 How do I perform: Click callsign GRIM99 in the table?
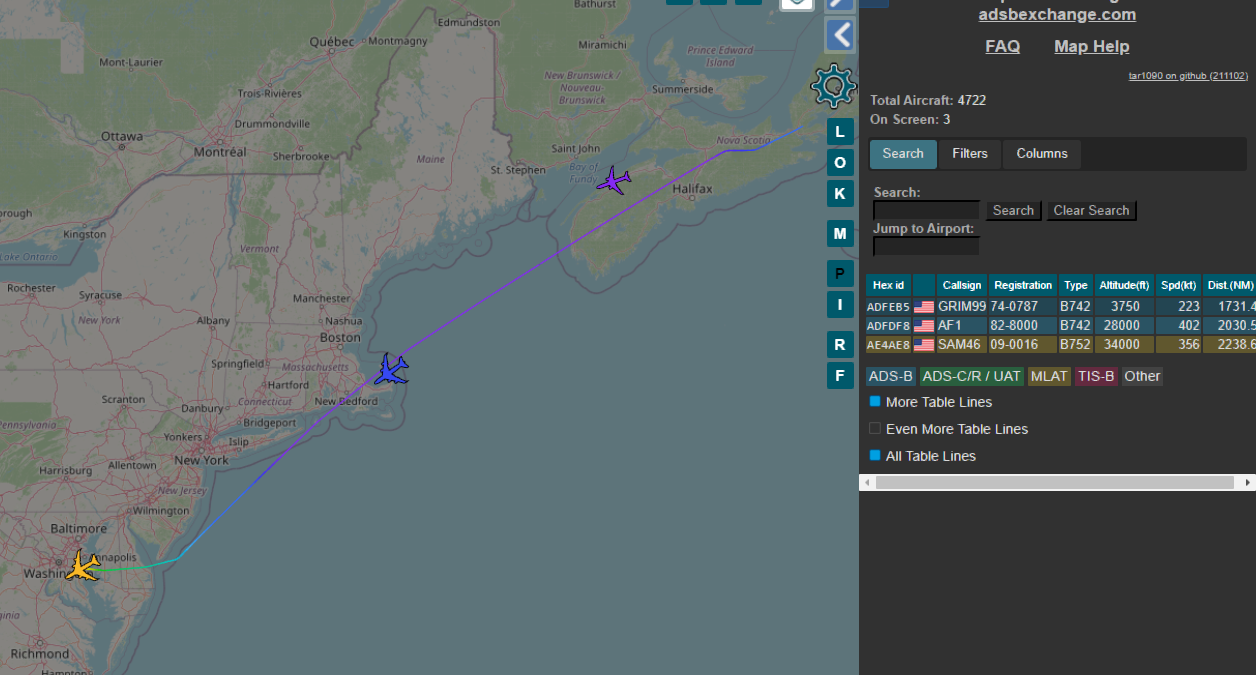coord(962,307)
